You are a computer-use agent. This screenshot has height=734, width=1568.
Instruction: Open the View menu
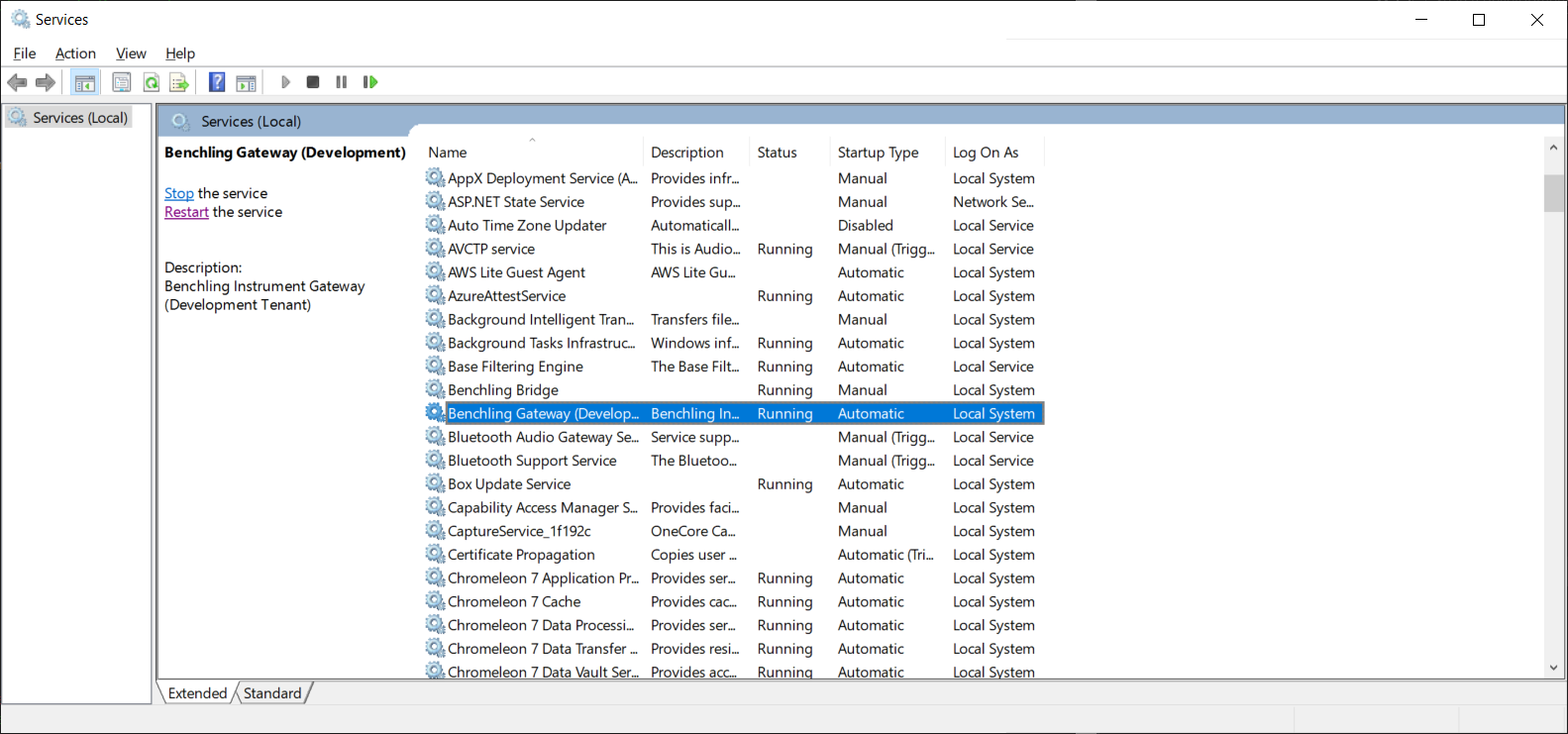click(131, 53)
